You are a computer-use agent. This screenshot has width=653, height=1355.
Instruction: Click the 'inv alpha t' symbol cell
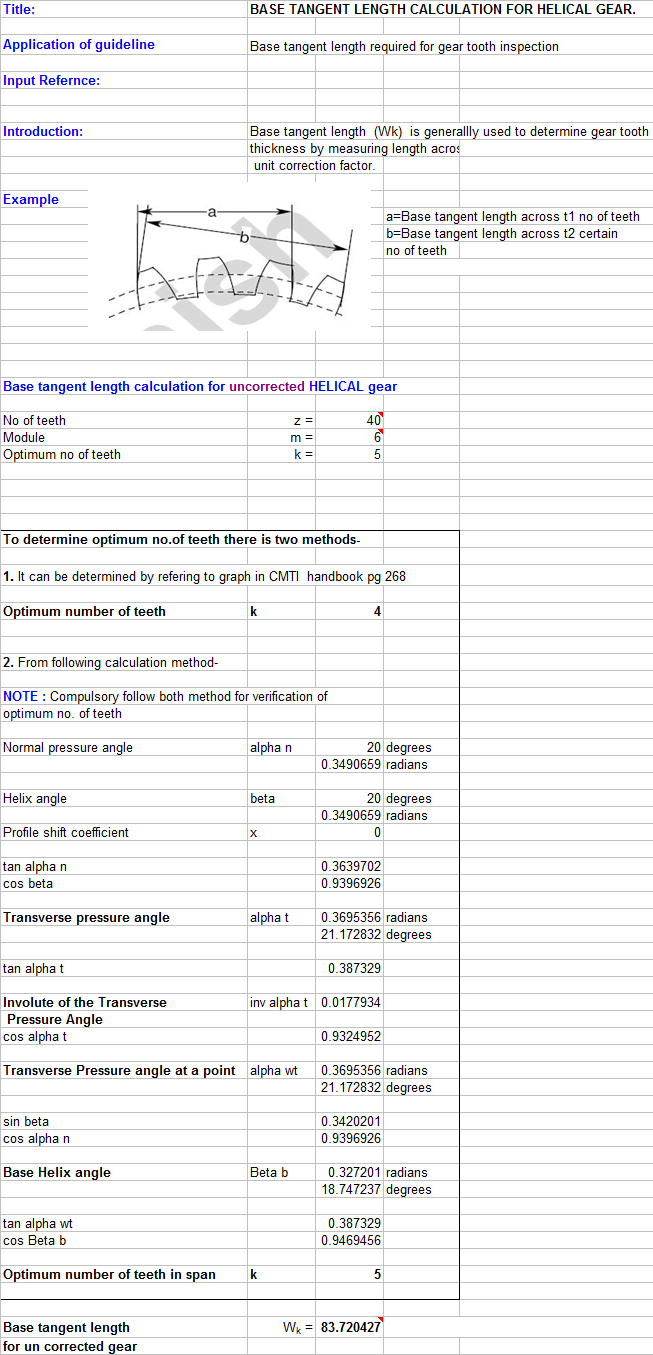point(279,1003)
